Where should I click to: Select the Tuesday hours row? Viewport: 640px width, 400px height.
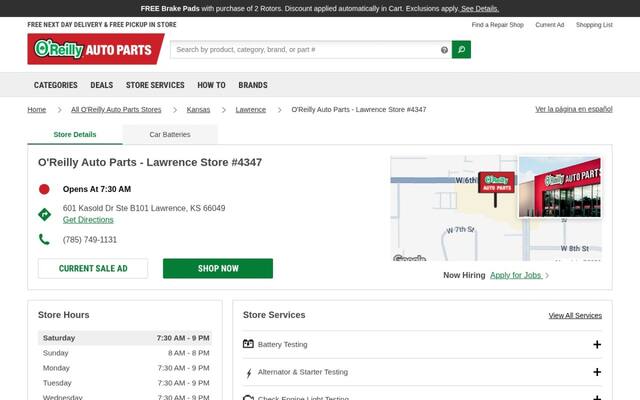(125, 383)
